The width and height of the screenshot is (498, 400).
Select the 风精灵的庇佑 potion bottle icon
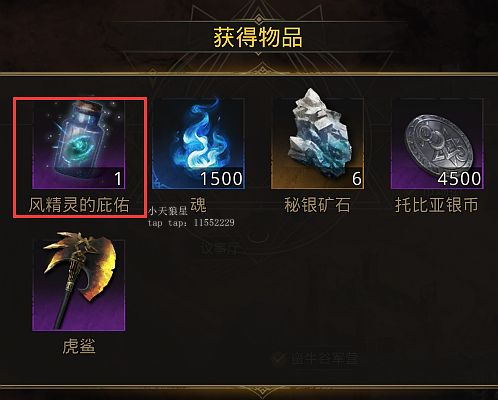coord(79,144)
